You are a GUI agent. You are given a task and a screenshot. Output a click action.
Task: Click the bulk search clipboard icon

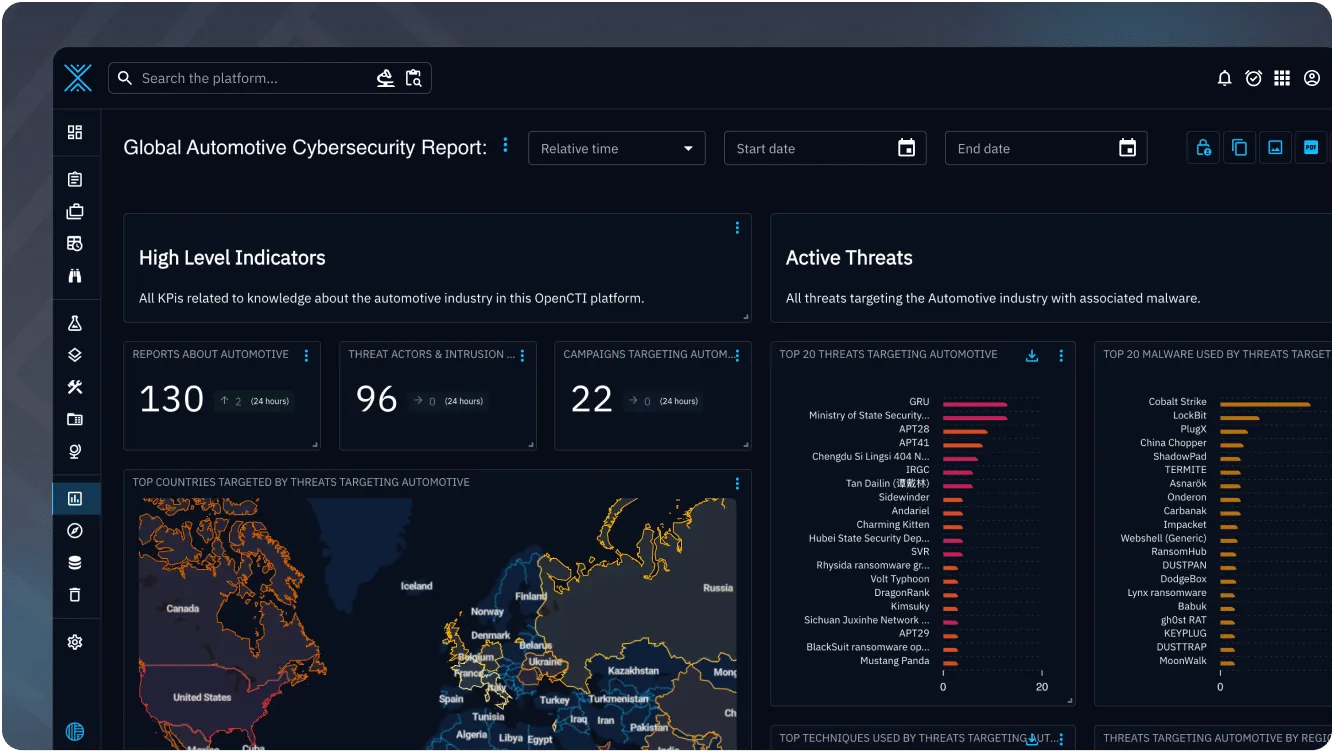[414, 78]
